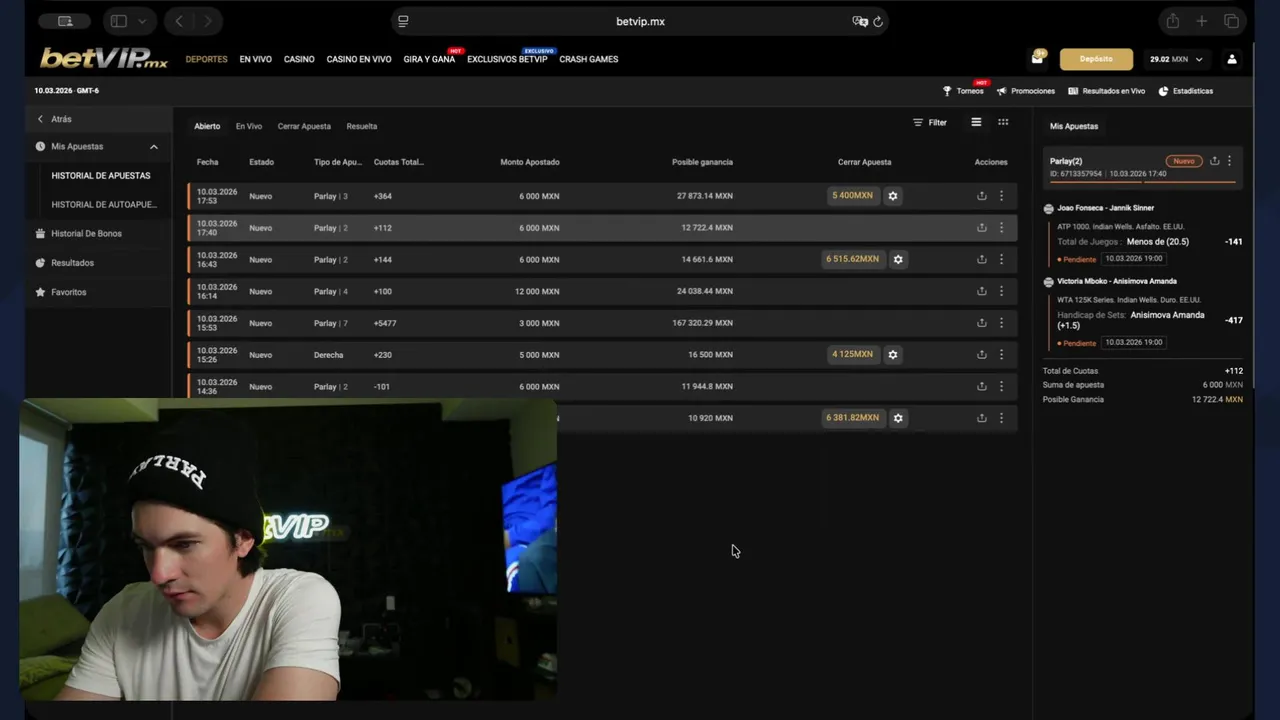Open cashout settings gear beside 4 125MXN

click(893, 354)
